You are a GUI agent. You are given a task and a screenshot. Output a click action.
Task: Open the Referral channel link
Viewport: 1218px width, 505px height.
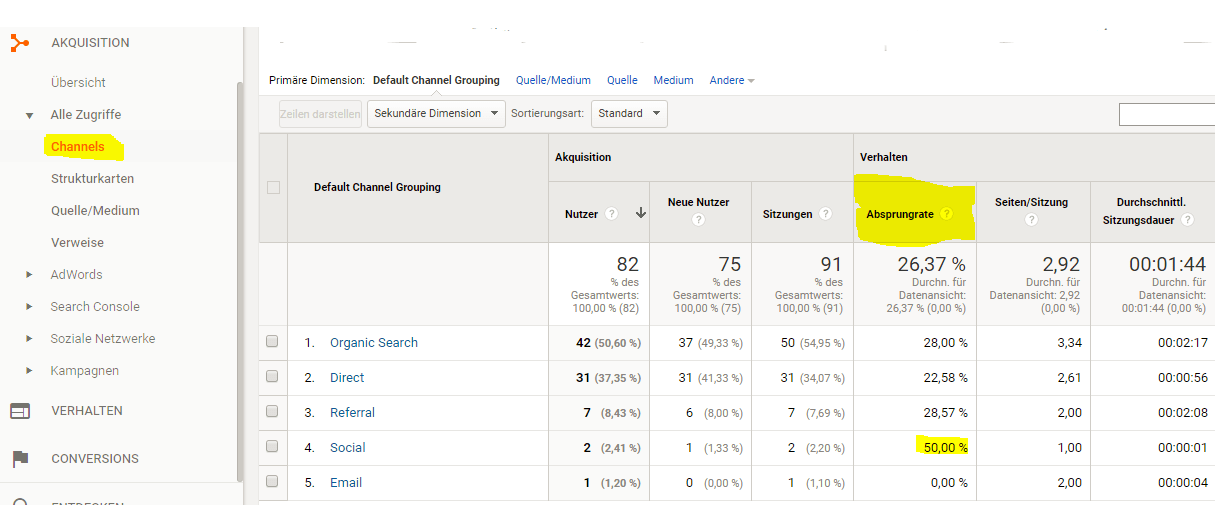(352, 413)
